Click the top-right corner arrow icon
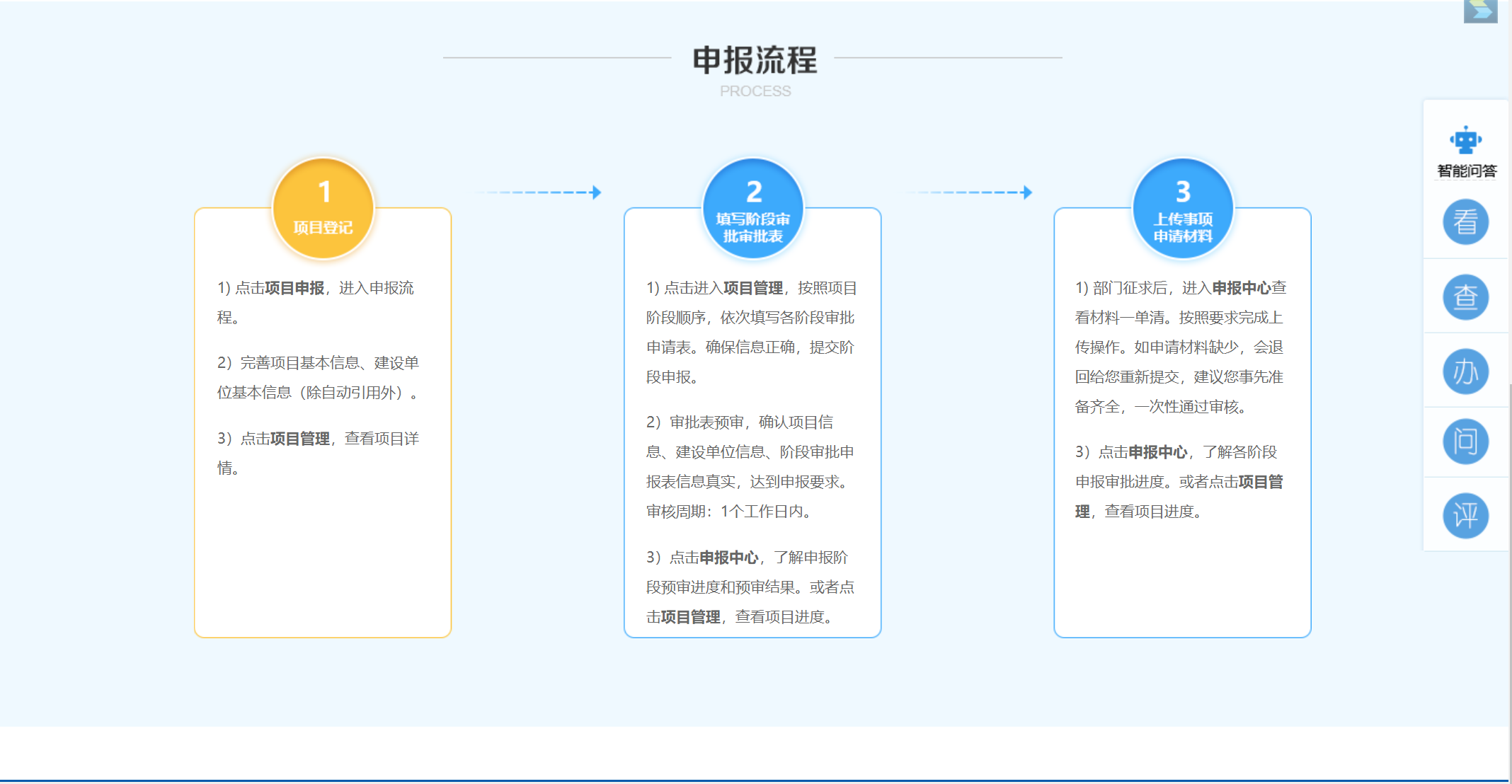 pyautogui.click(x=1480, y=11)
